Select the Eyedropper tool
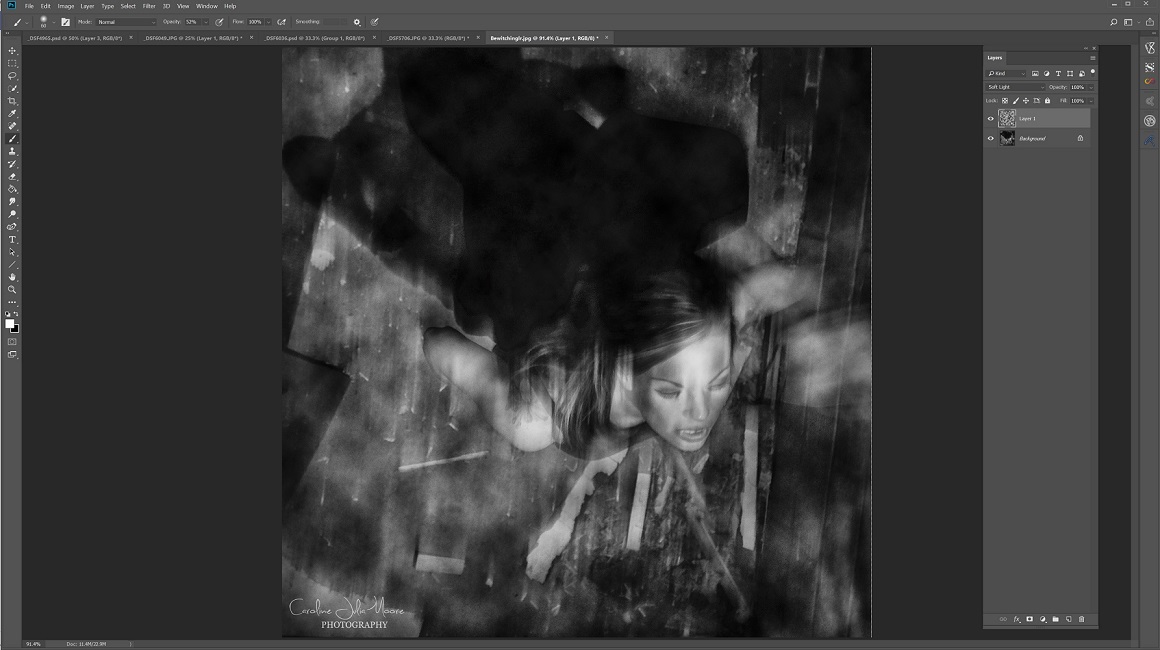Viewport: 1160px width, 650px height. click(x=13, y=114)
